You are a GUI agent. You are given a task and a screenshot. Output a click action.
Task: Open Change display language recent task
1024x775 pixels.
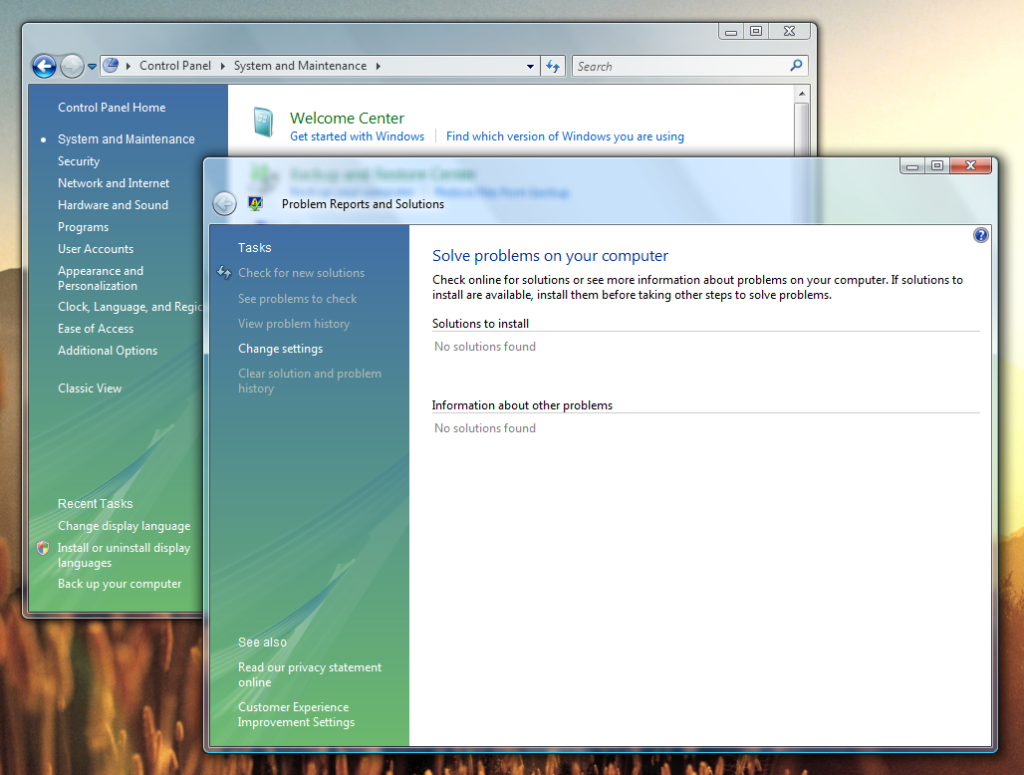[x=124, y=526]
